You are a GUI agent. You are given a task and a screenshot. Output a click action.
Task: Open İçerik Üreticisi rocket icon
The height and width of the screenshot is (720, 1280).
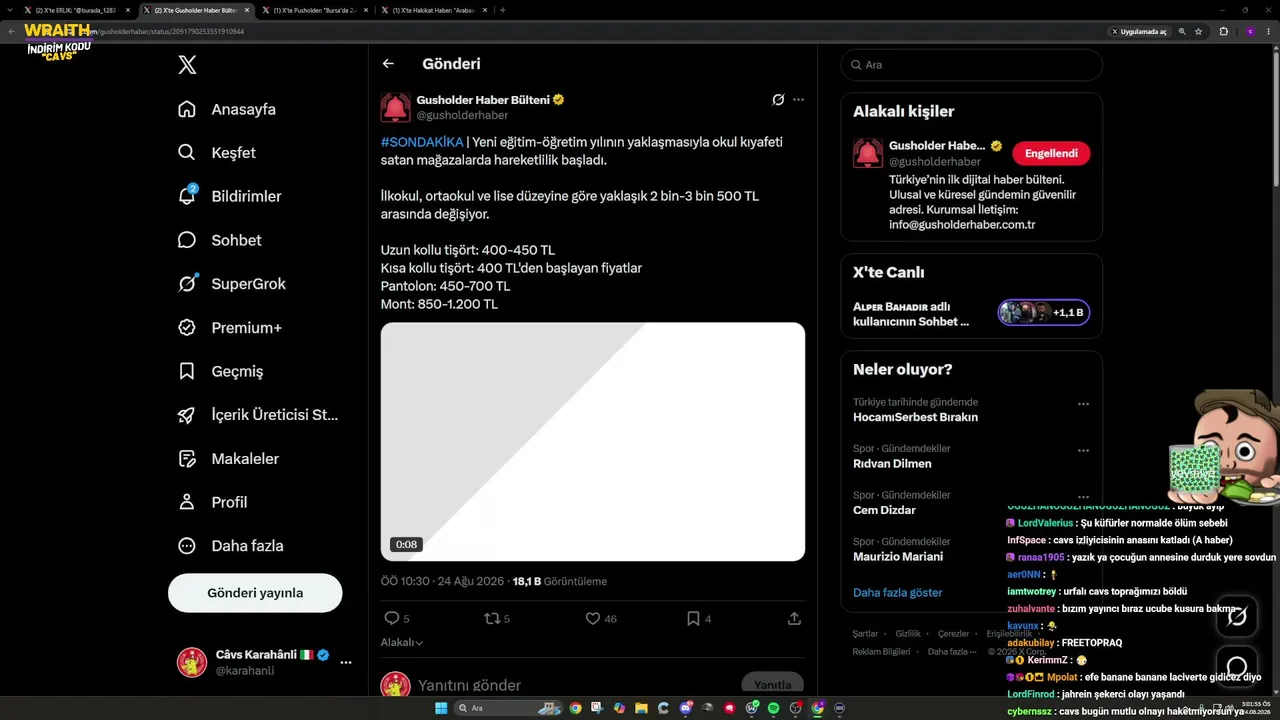point(187,415)
